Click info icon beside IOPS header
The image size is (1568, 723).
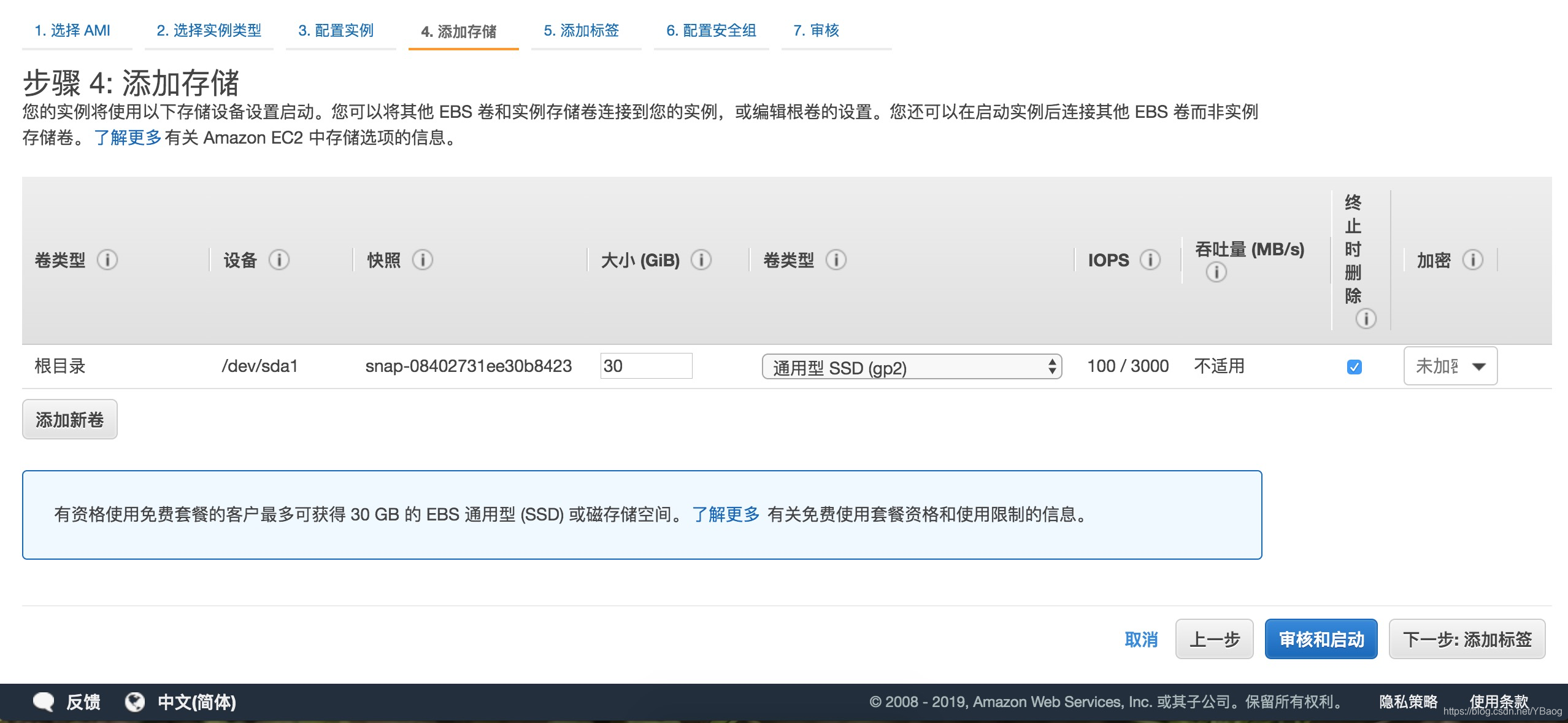[1150, 260]
